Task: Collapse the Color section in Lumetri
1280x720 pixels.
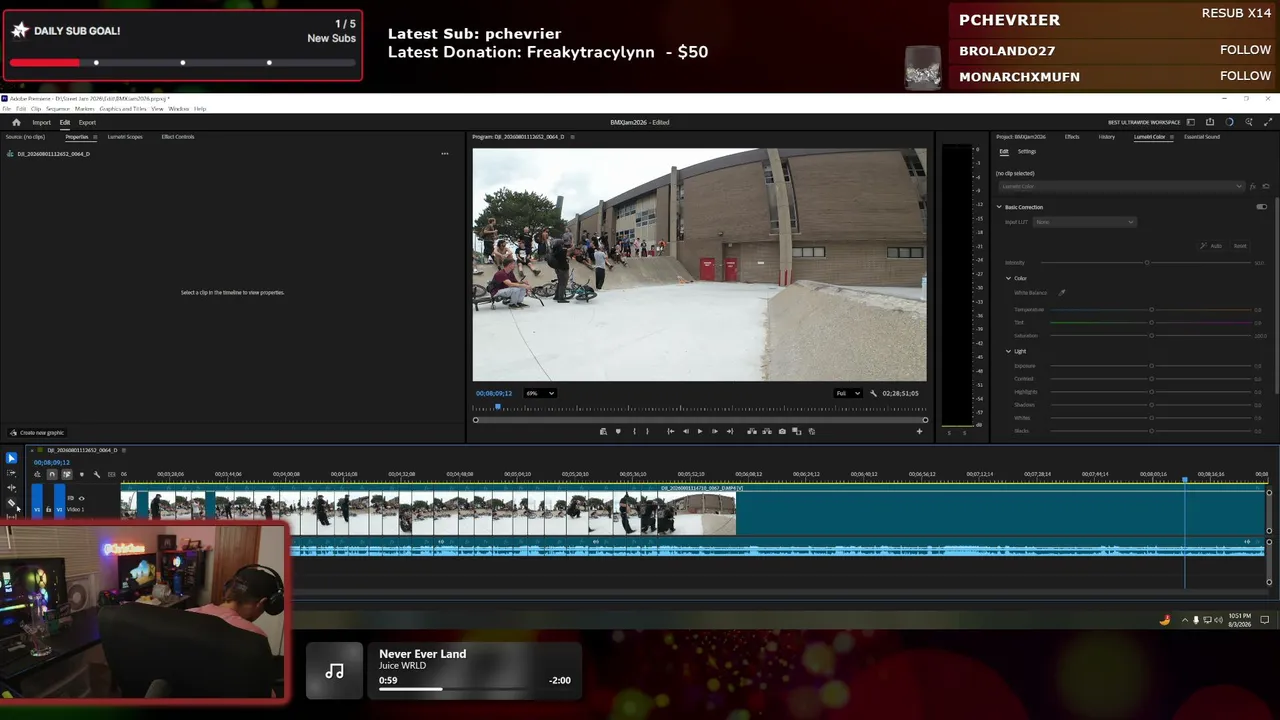Action: click(1008, 278)
